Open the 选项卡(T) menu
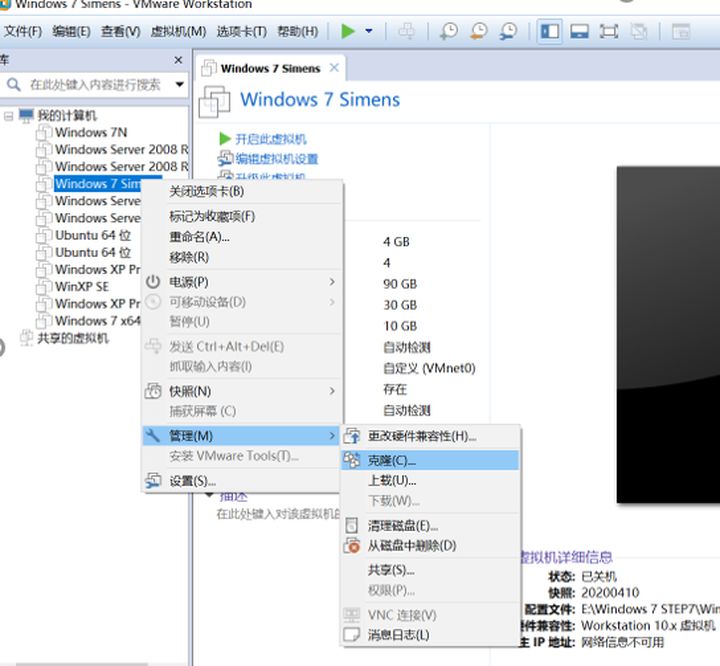The height and width of the screenshot is (666, 720). coord(242,31)
